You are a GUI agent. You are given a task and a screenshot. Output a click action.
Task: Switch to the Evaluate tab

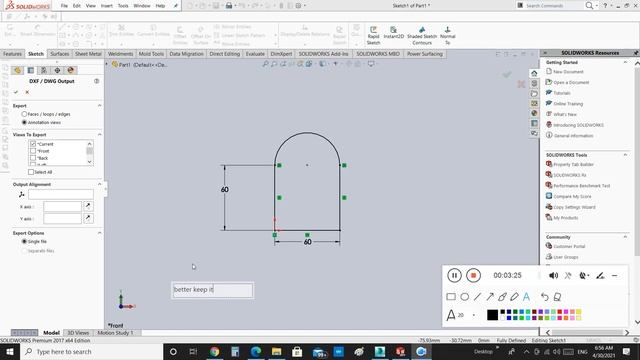point(255,54)
